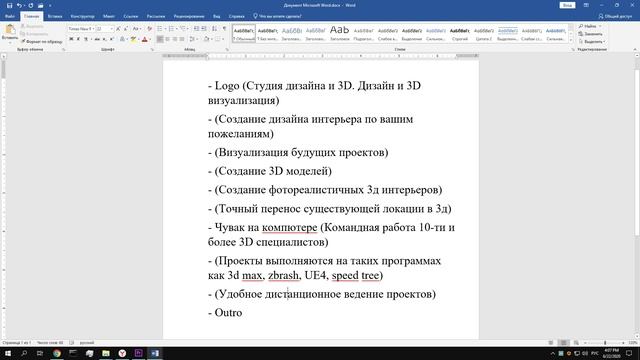The height and width of the screenshot is (360, 640).
Task: Apply the Normal (Обычный) style
Action: point(244,33)
